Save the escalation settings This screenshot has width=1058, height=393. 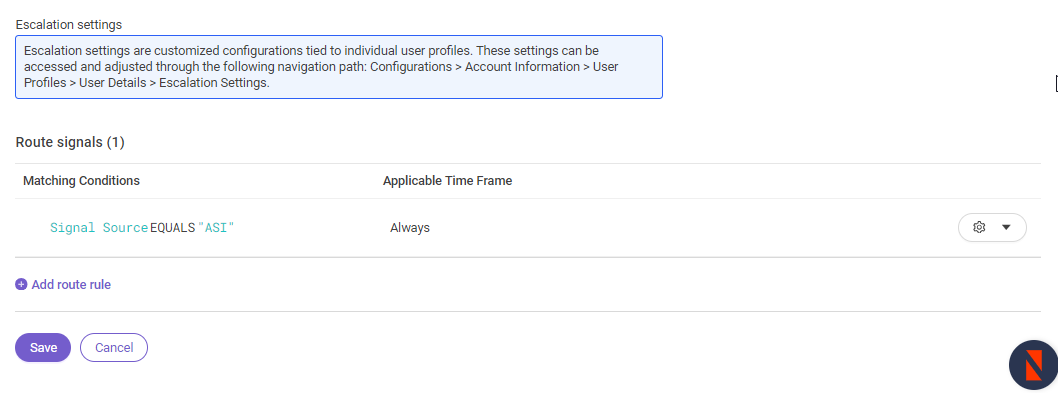43,348
